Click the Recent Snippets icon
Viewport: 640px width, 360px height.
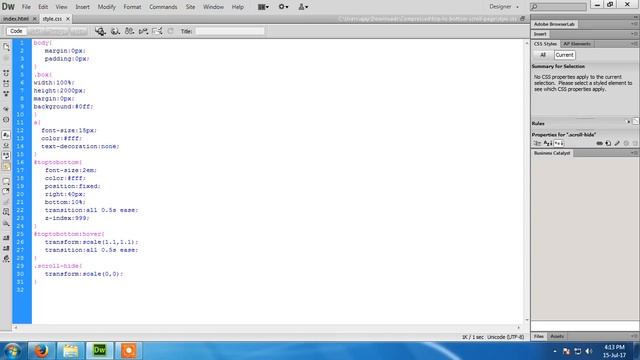pyautogui.click(x=6, y=212)
